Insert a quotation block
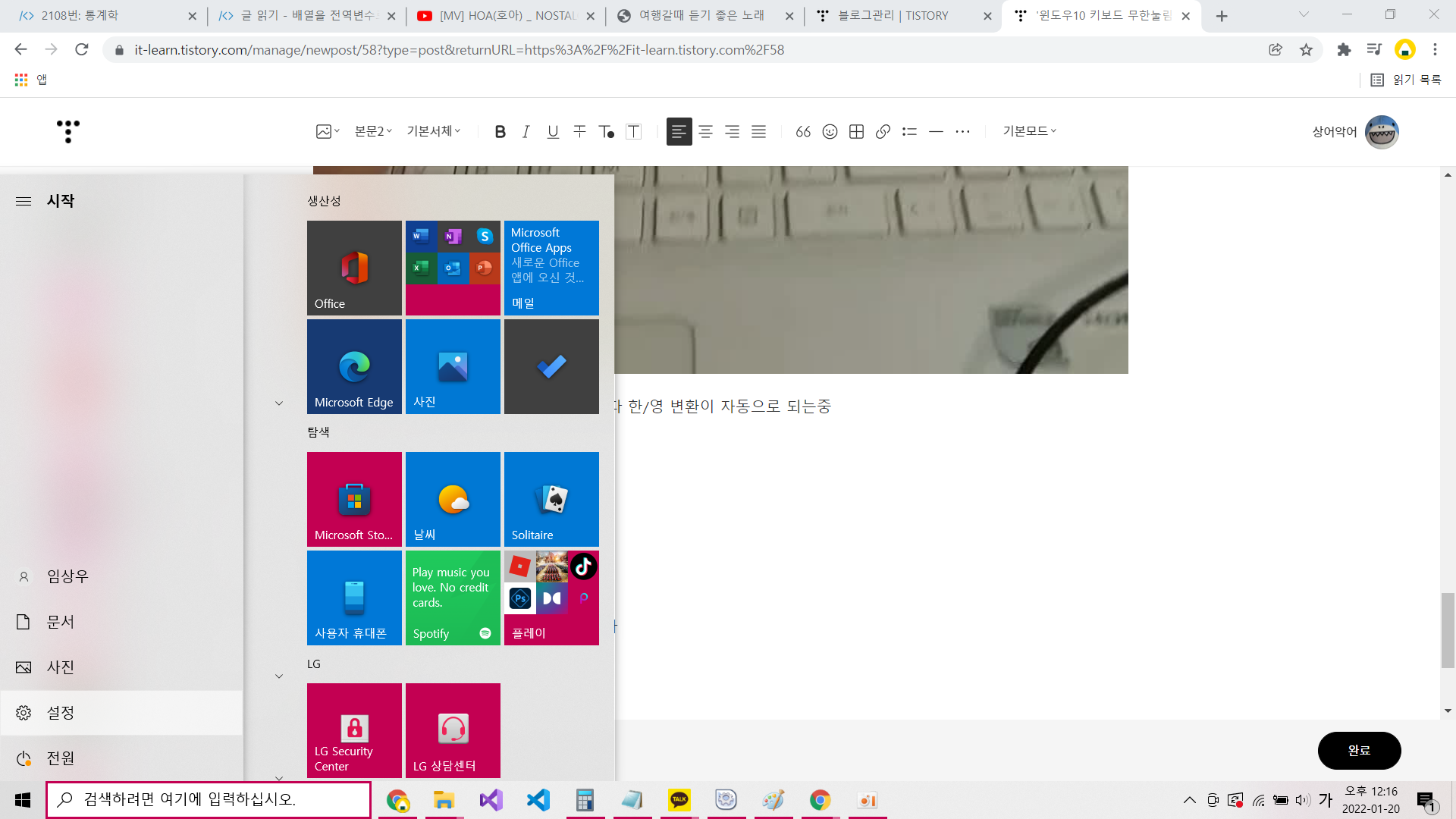The width and height of the screenshot is (1456, 819). [x=803, y=131]
